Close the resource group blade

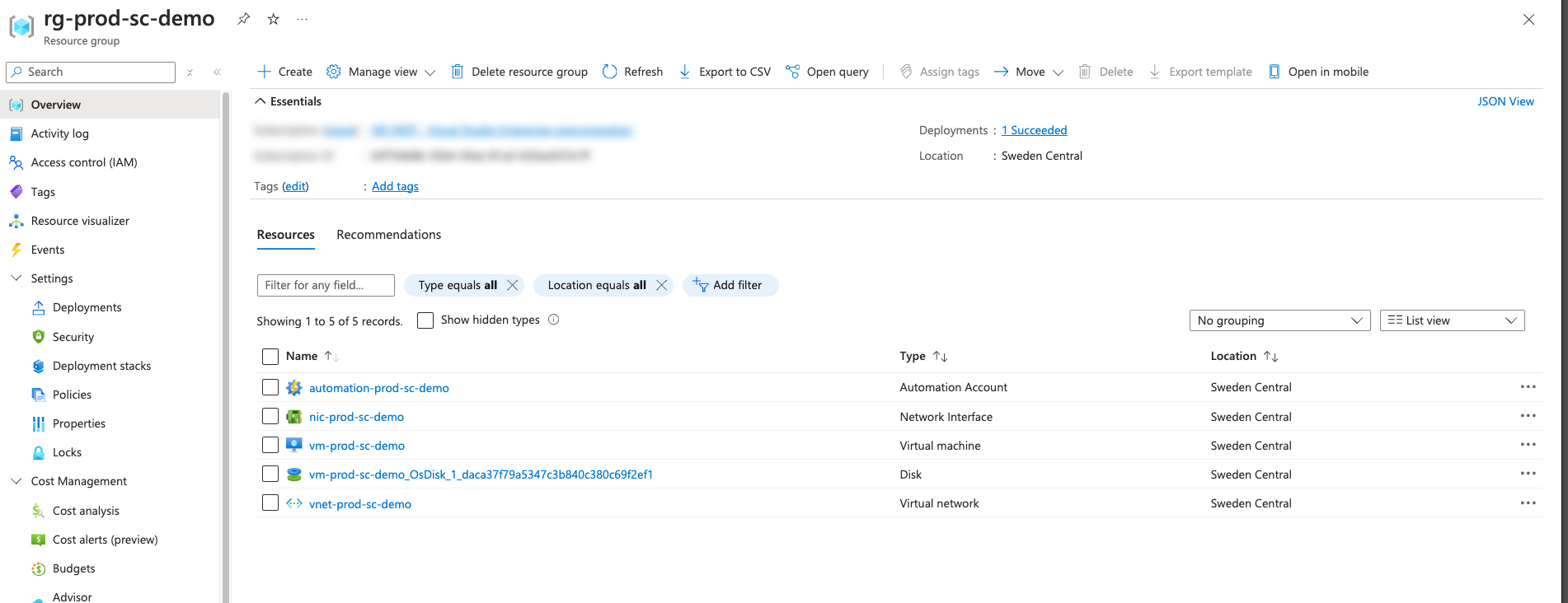tap(1528, 20)
